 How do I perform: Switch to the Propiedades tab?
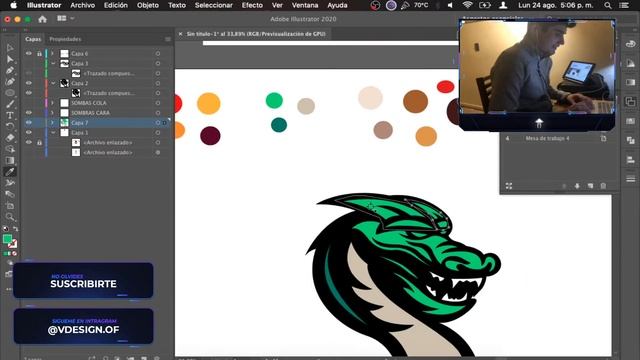pyautogui.click(x=65, y=39)
